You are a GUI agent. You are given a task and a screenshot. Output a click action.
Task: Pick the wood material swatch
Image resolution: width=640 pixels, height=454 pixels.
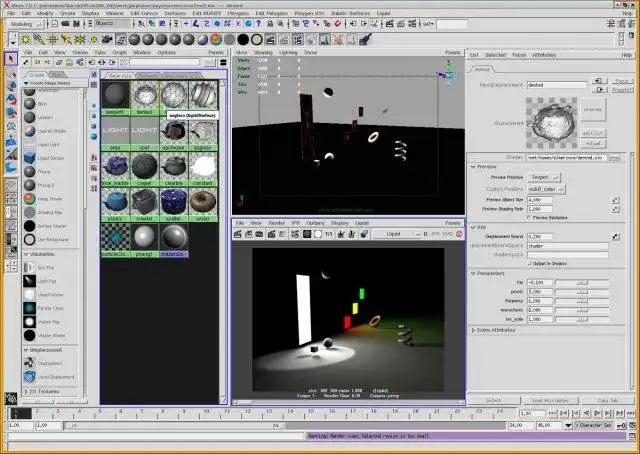tap(203, 201)
